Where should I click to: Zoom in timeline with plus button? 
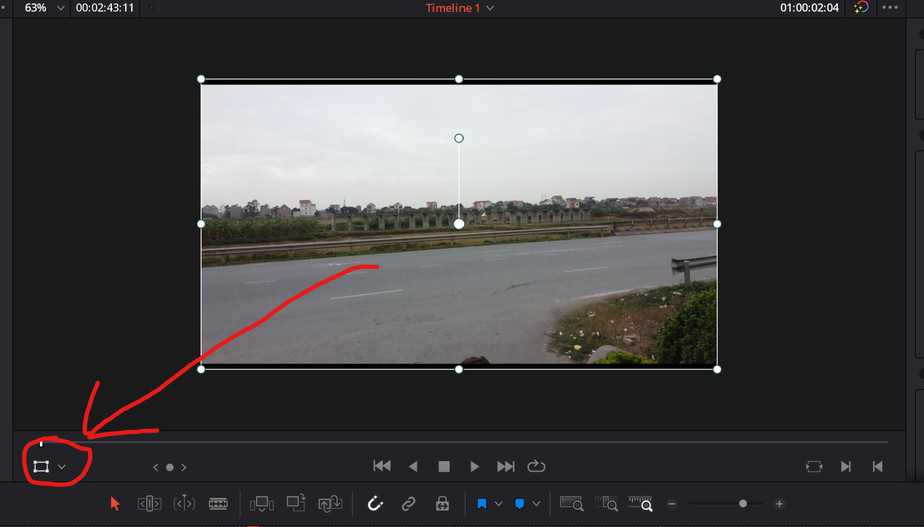pyautogui.click(x=779, y=504)
